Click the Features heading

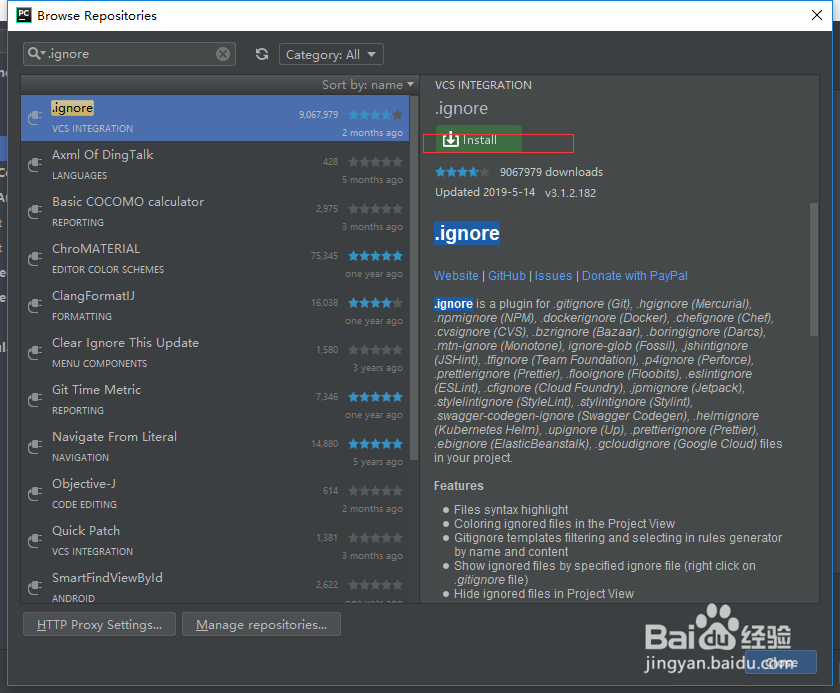click(x=459, y=486)
